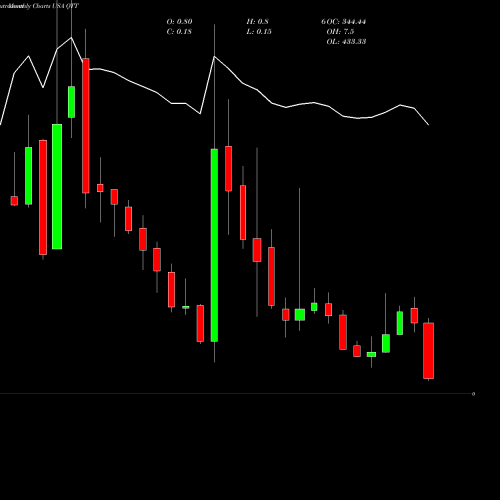Select the tall green candle at mid-chart spike
The image size is (500, 500).
coord(214,245)
